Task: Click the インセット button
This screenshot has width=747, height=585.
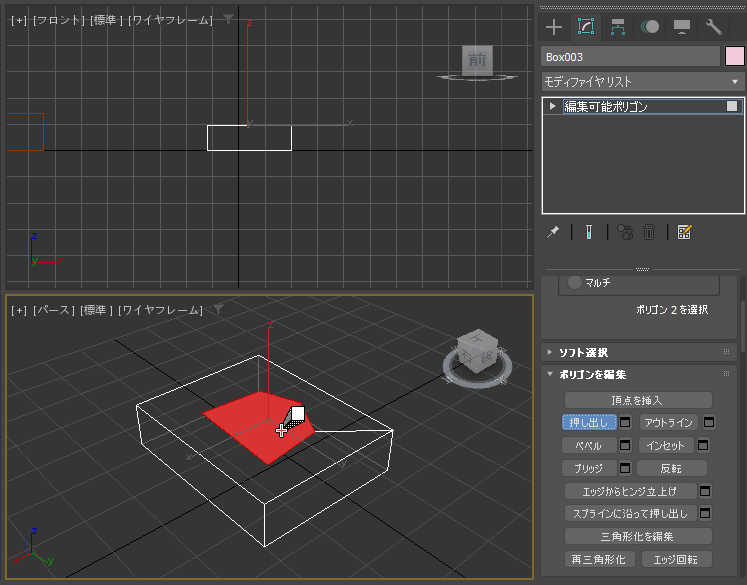Action: coord(666,445)
